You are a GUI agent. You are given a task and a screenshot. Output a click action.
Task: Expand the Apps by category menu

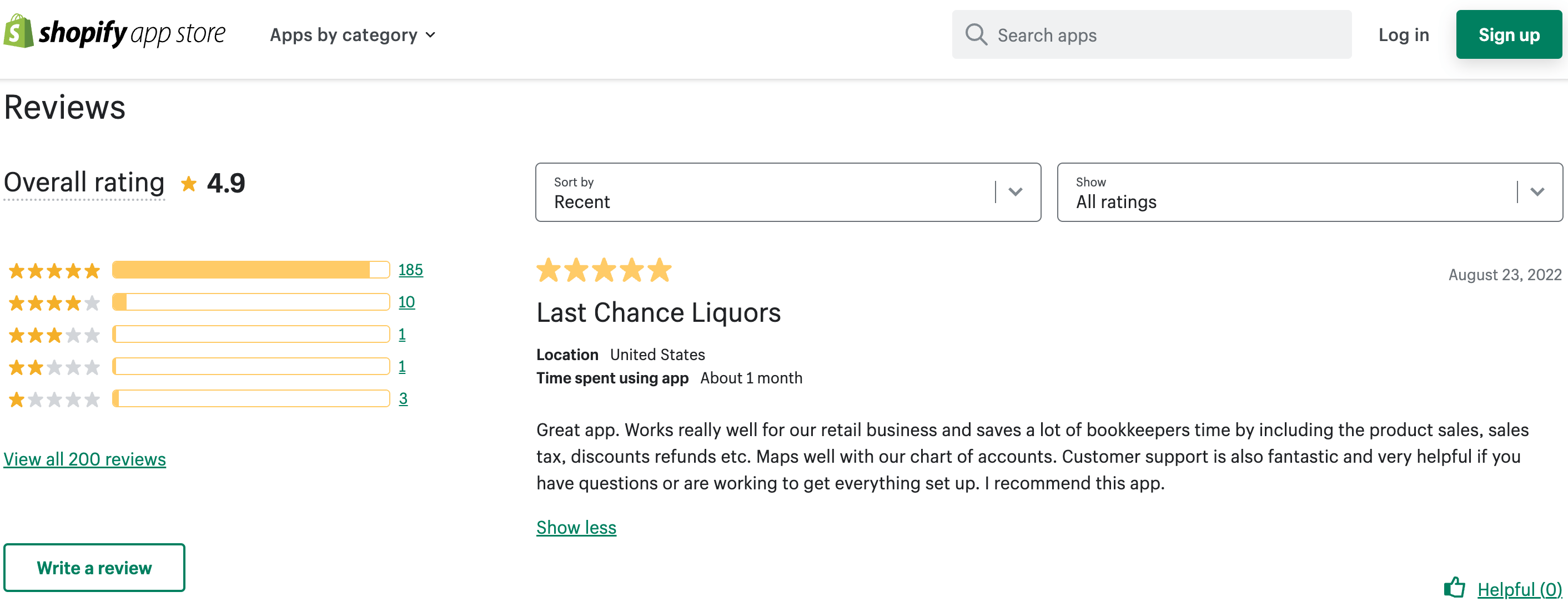(353, 35)
